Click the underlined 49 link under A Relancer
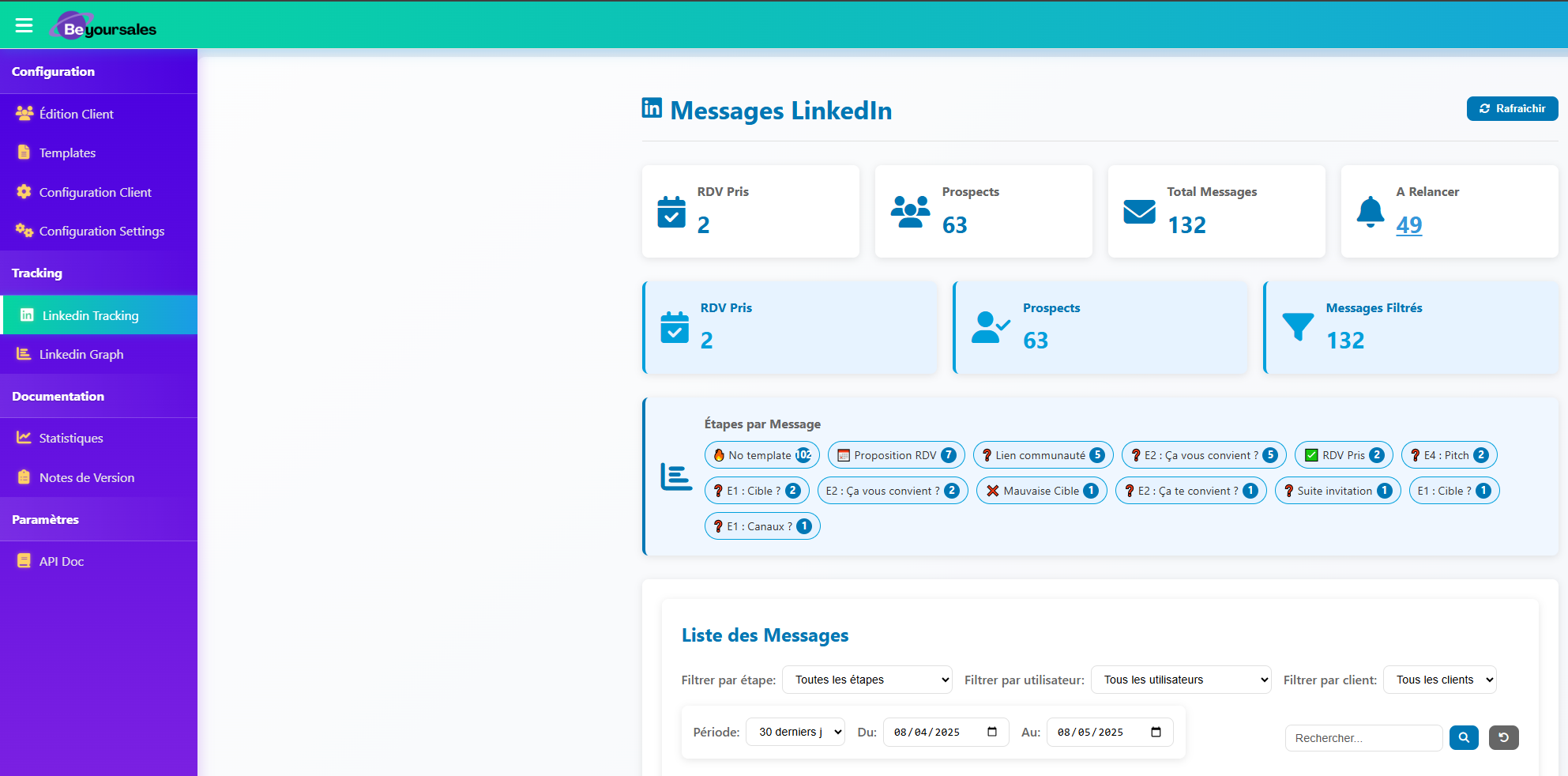This screenshot has height=776, width=1568. [x=1409, y=225]
